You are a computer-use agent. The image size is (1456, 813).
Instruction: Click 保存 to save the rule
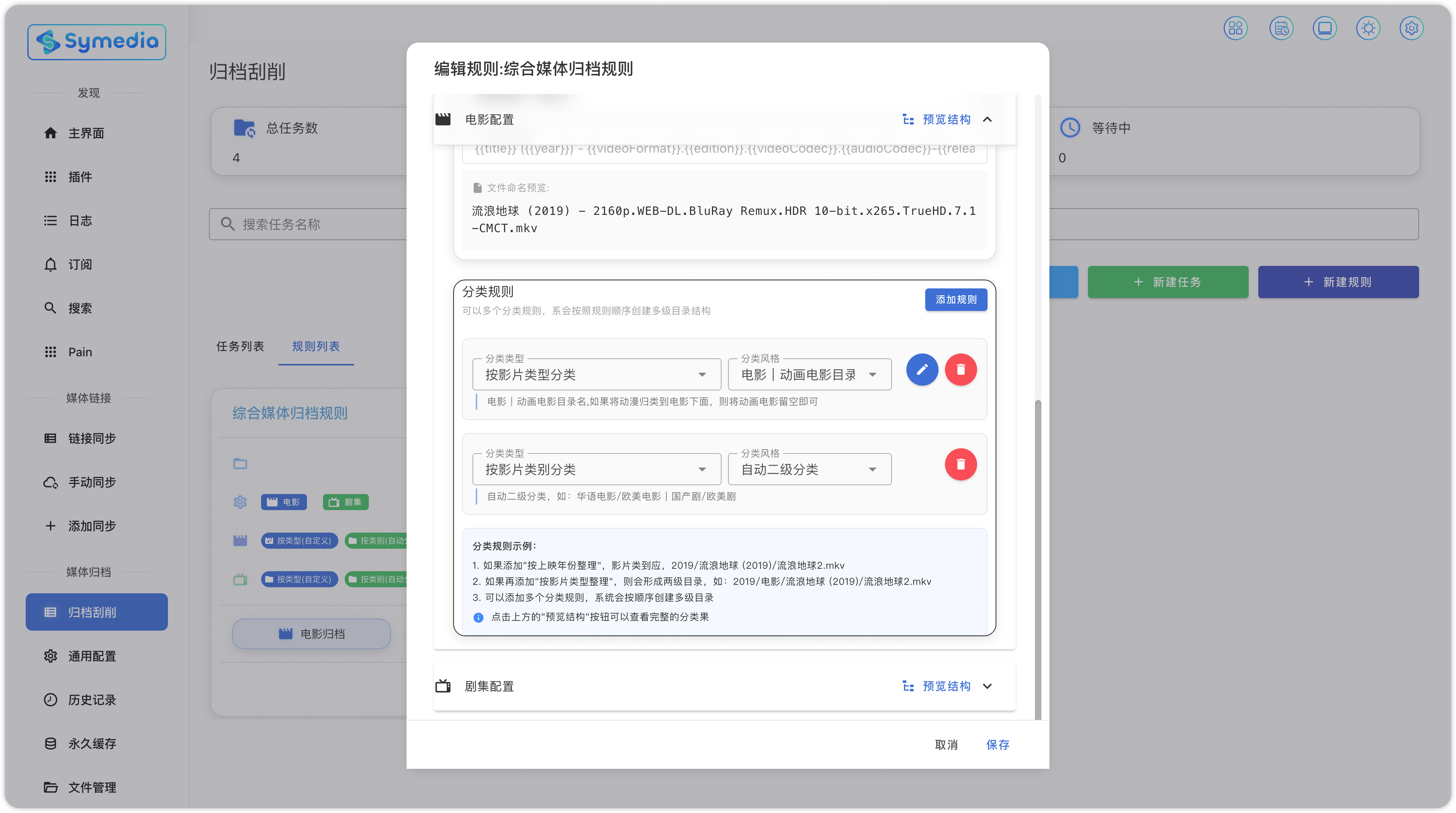click(998, 745)
